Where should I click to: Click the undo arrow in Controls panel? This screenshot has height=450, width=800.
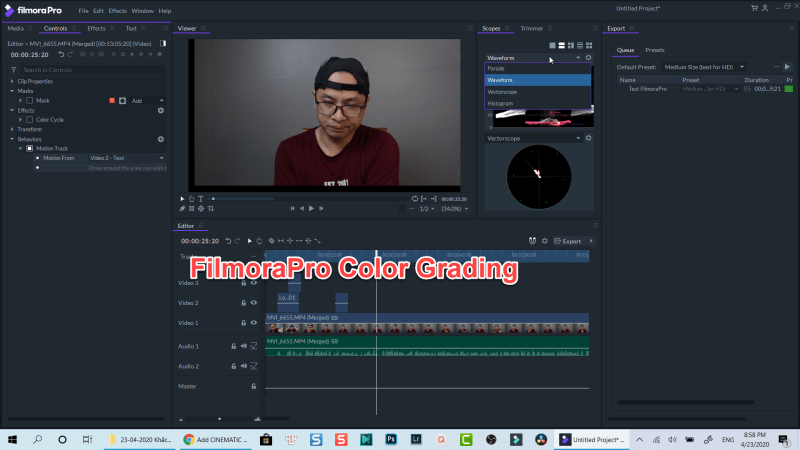59,54
